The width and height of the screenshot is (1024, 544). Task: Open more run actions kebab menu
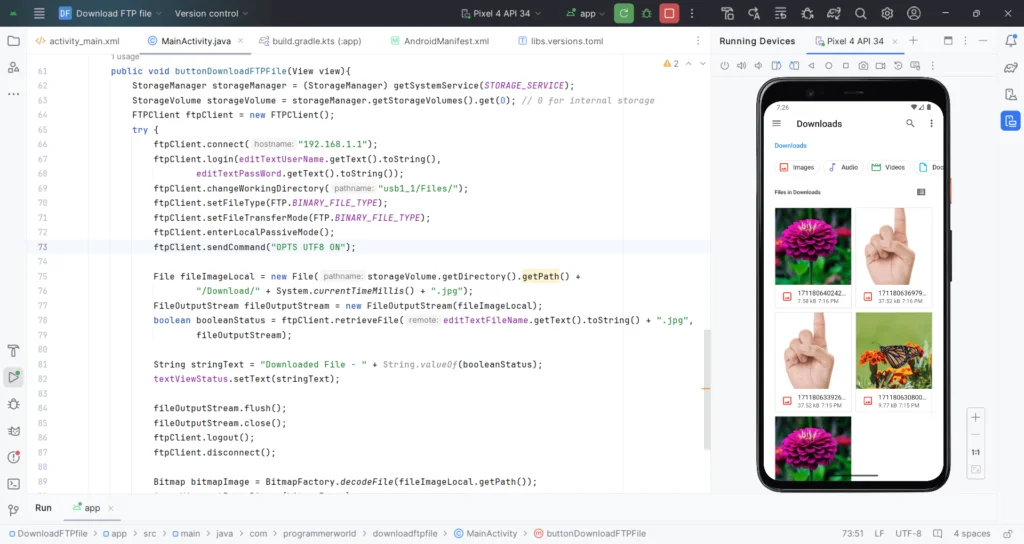coord(692,13)
